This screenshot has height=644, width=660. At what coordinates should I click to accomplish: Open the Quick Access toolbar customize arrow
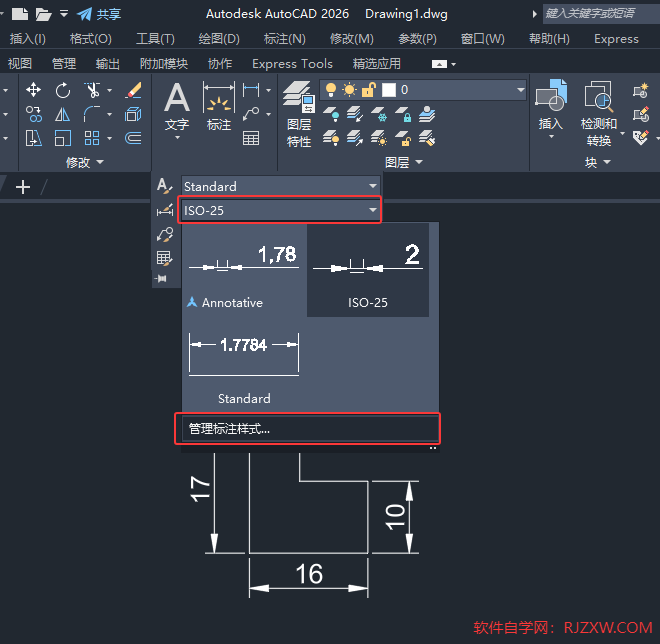(64, 14)
